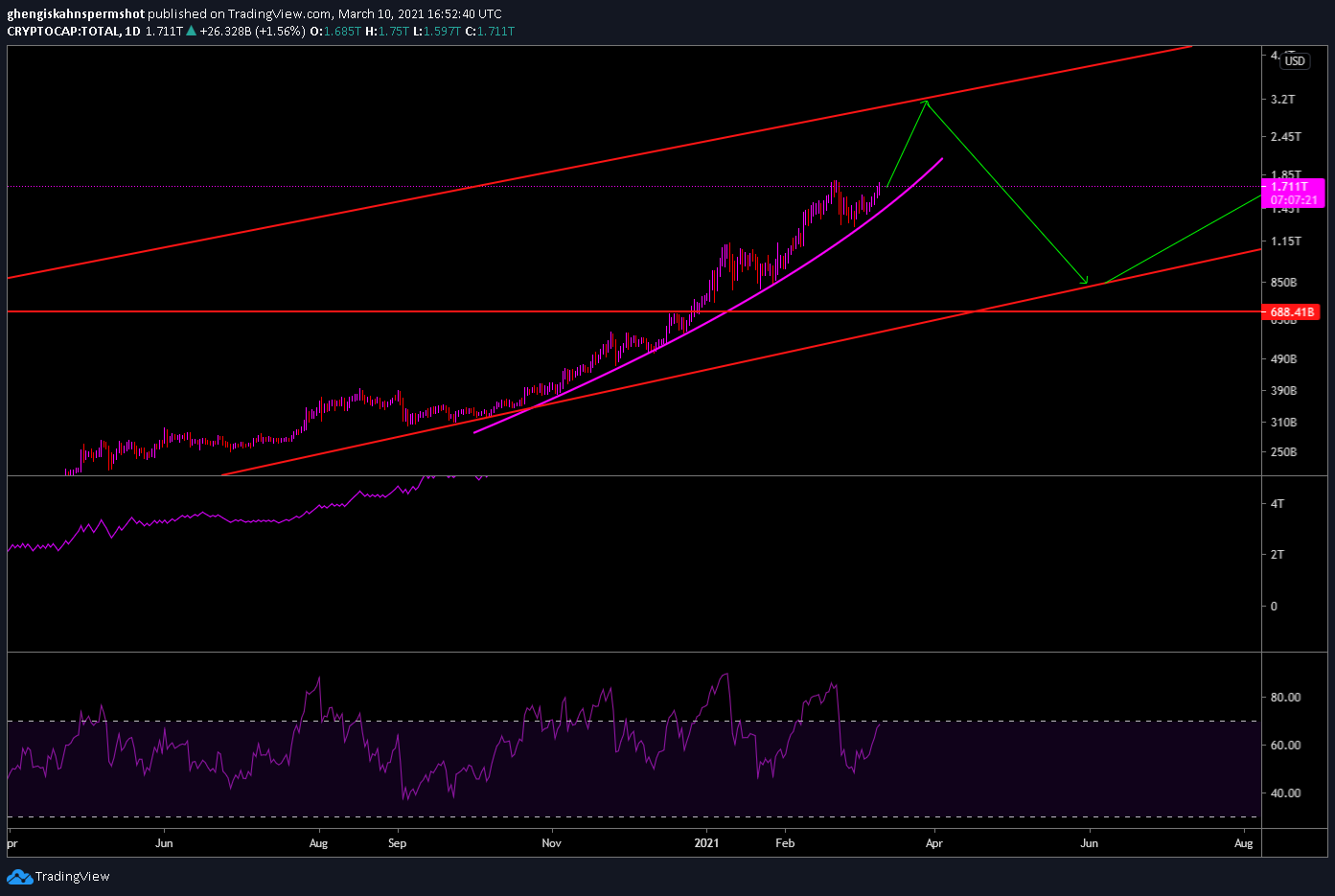Open the TradingView wordmark link
This screenshot has height=896, width=1335.
coord(72,877)
